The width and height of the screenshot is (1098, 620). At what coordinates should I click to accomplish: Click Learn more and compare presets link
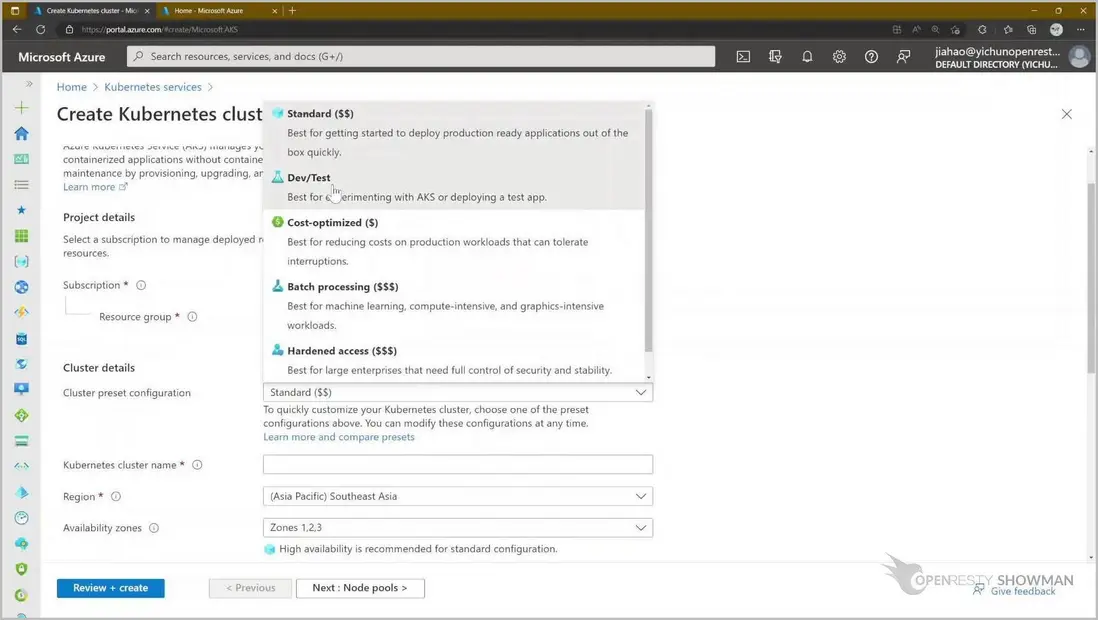[x=339, y=437]
